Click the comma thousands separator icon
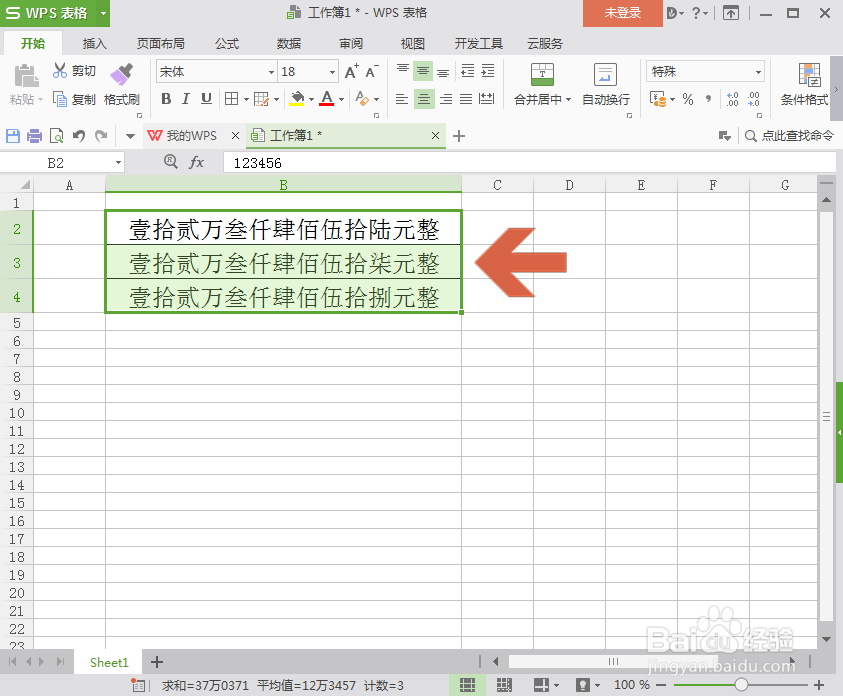This screenshot has width=843, height=696. pyautogui.click(x=709, y=99)
